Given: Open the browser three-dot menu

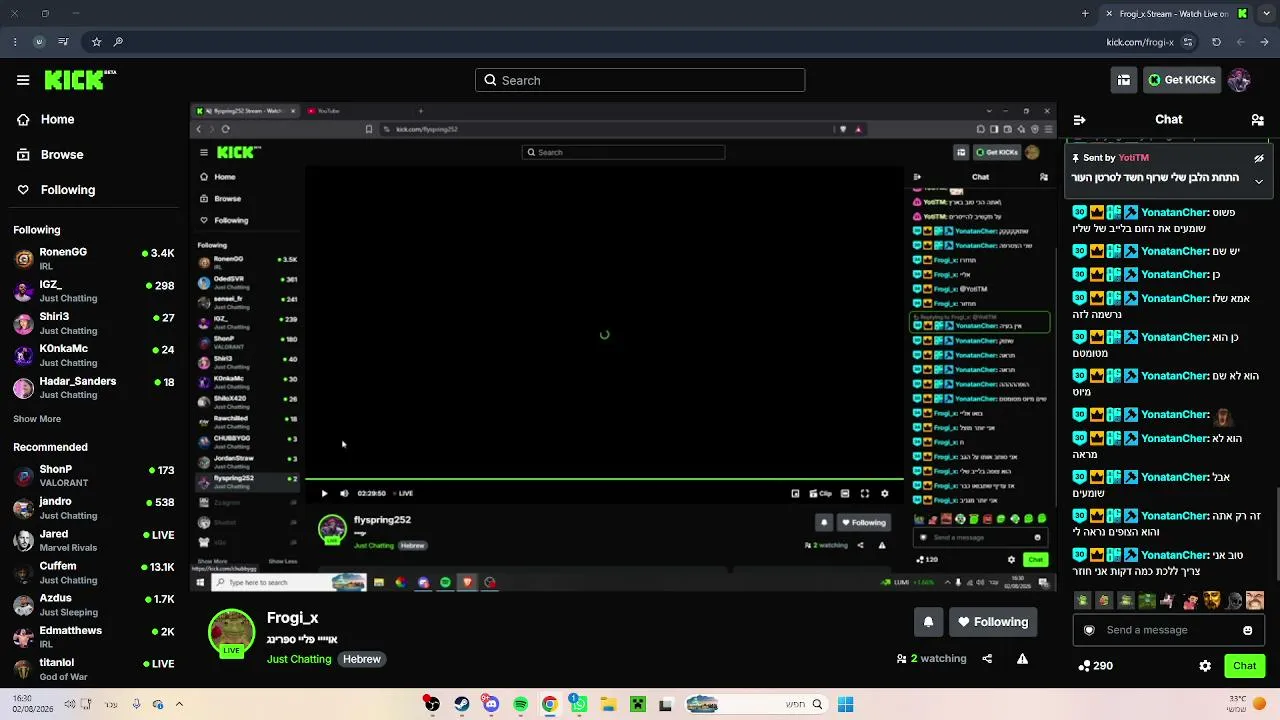Looking at the screenshot, I should (14, 42).
